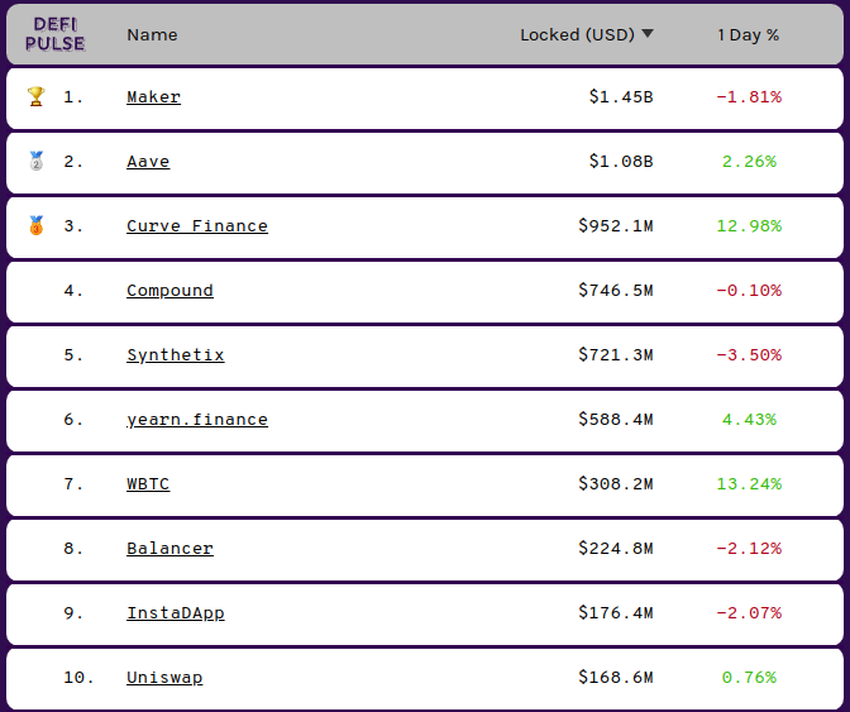The height and width of the screenshot is (712, 850).
Task: Click the DeFi Pulse logo
Action: pos(55,34)
